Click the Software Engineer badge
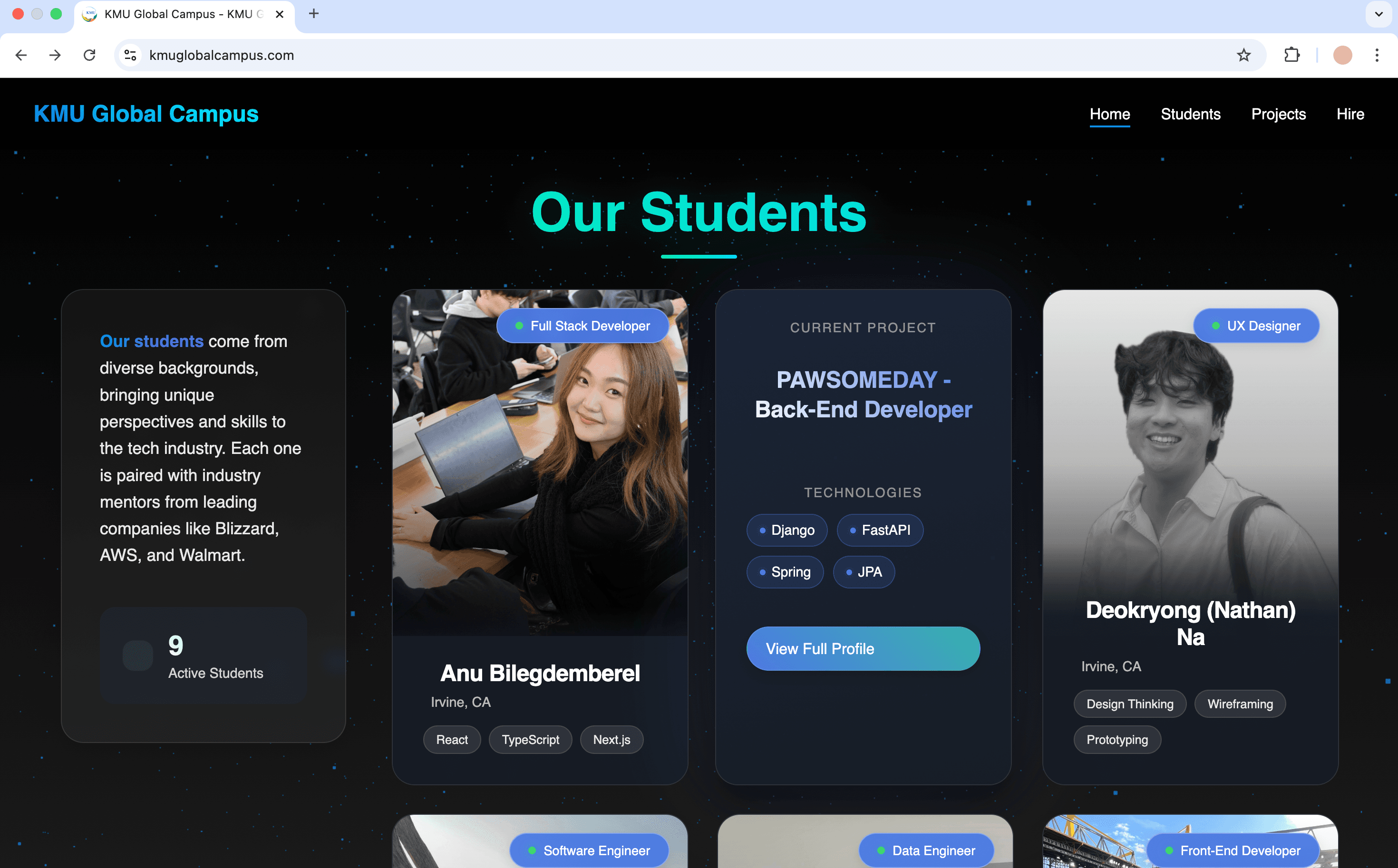 pyautogui.click(x=589, y=851)
